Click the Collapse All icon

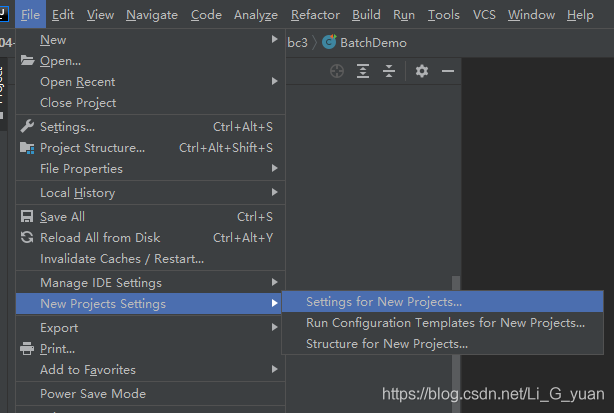(389, 71)
